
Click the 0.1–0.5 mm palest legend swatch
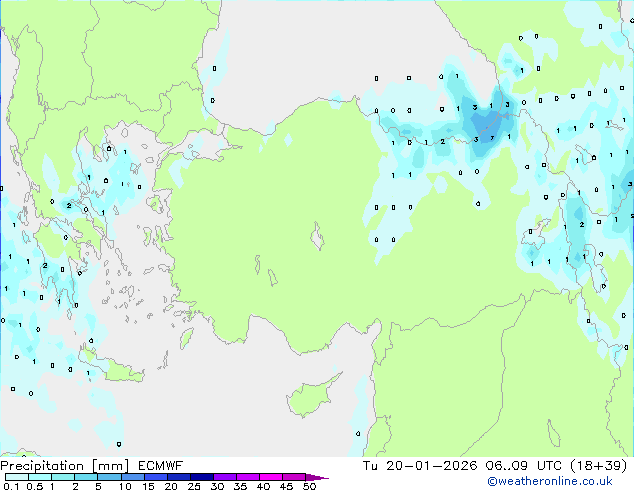pos(17,477)
